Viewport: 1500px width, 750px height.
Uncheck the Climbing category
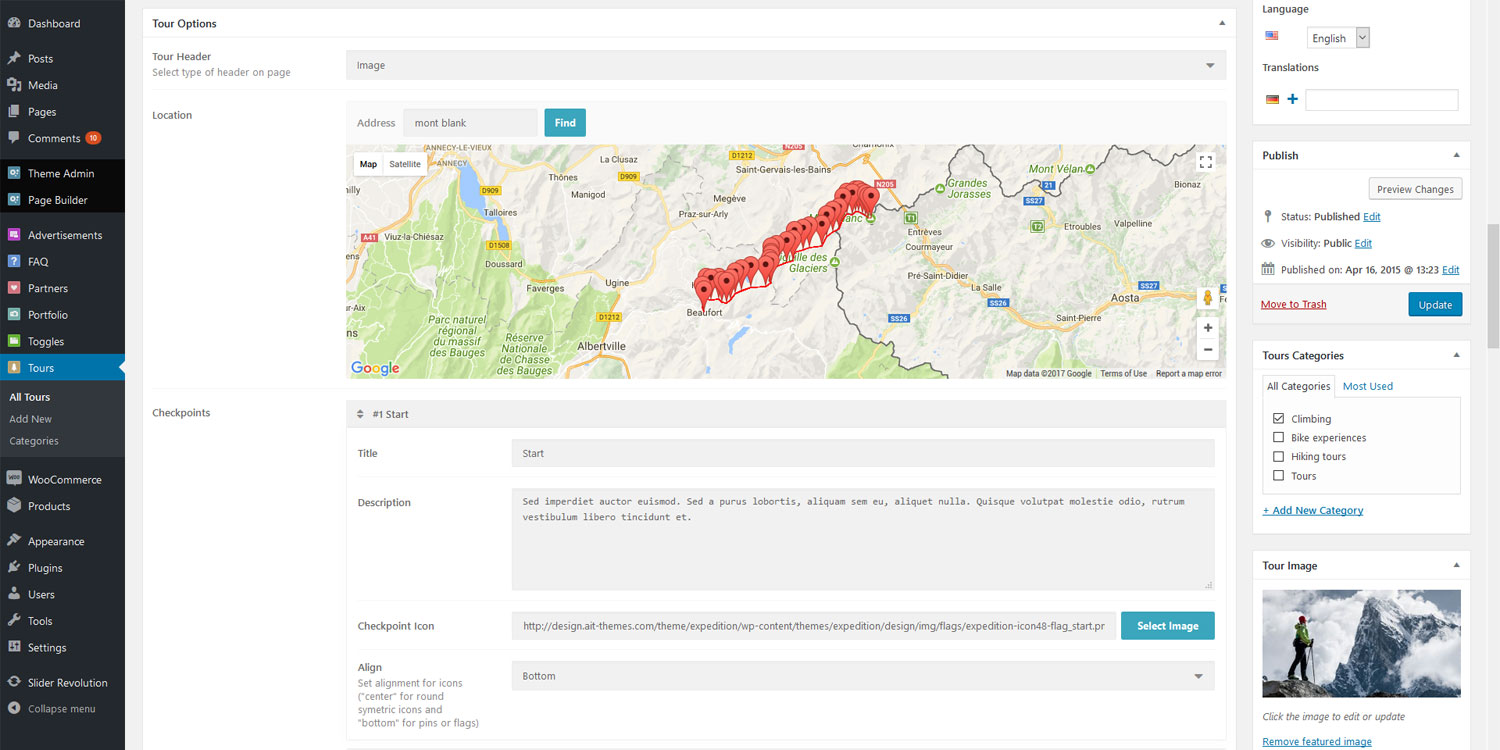[x=1278, y=418]
